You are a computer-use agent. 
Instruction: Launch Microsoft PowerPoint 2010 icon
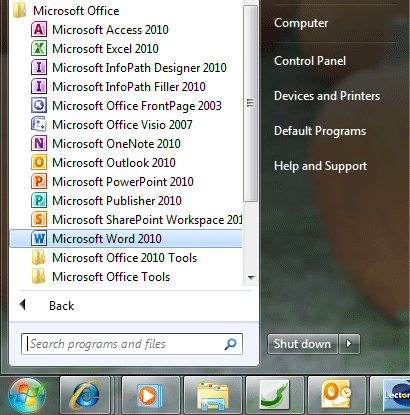39,181
